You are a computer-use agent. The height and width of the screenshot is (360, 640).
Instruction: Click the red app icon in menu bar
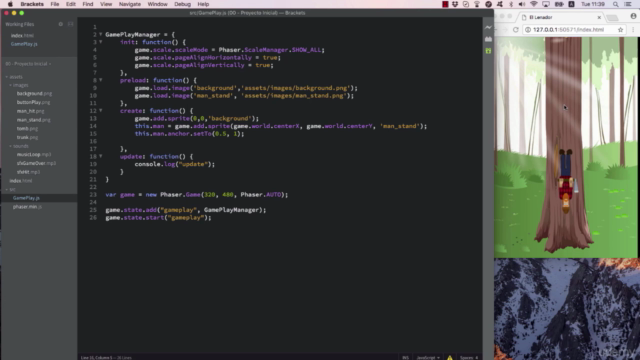[445, 4]
